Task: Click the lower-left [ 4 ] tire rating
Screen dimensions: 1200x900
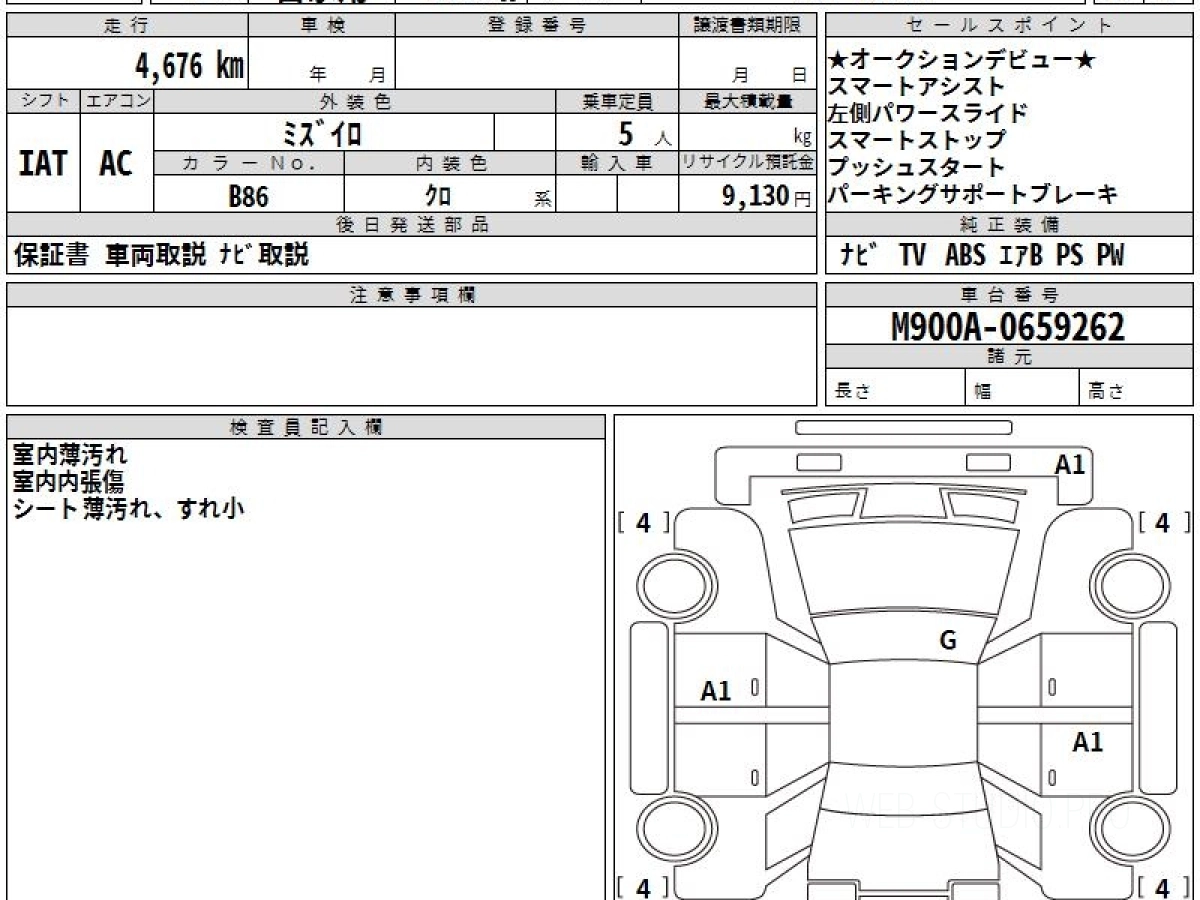Action: pyautogui.click(x=643, y=887)
